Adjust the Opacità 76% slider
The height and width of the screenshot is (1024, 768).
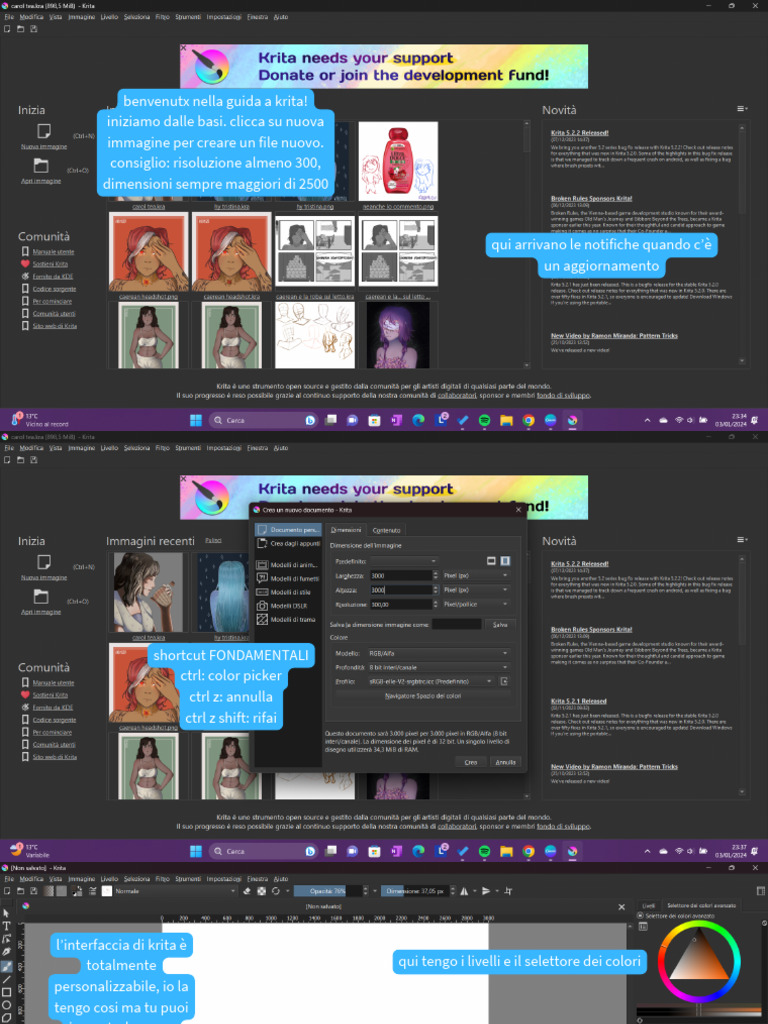tap(328, 891)
